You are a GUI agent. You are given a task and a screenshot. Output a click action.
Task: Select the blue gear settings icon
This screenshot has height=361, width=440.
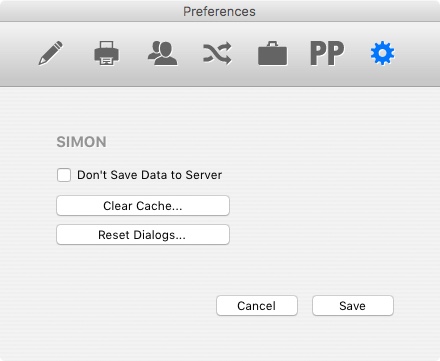[x=382, y=53]
